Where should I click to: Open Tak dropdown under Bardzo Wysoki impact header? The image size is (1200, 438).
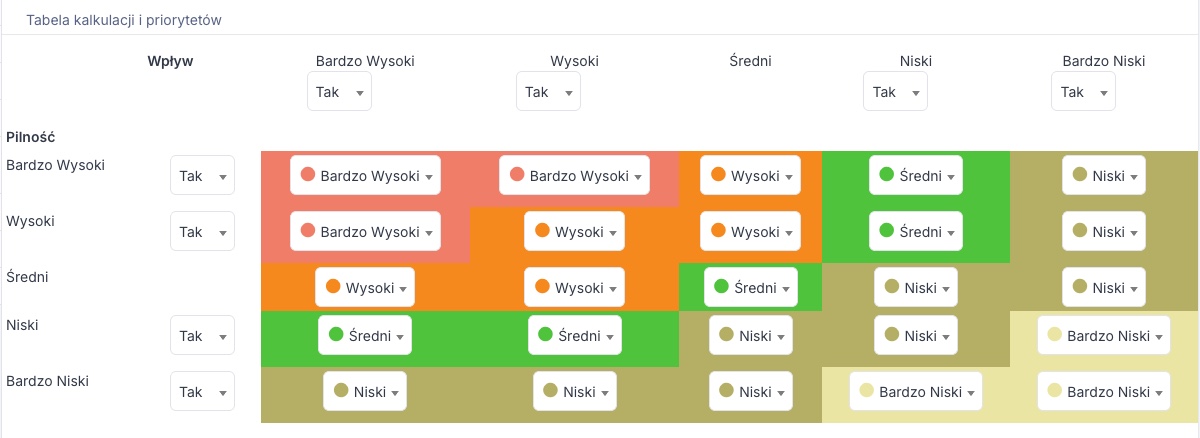pos(339,92)
